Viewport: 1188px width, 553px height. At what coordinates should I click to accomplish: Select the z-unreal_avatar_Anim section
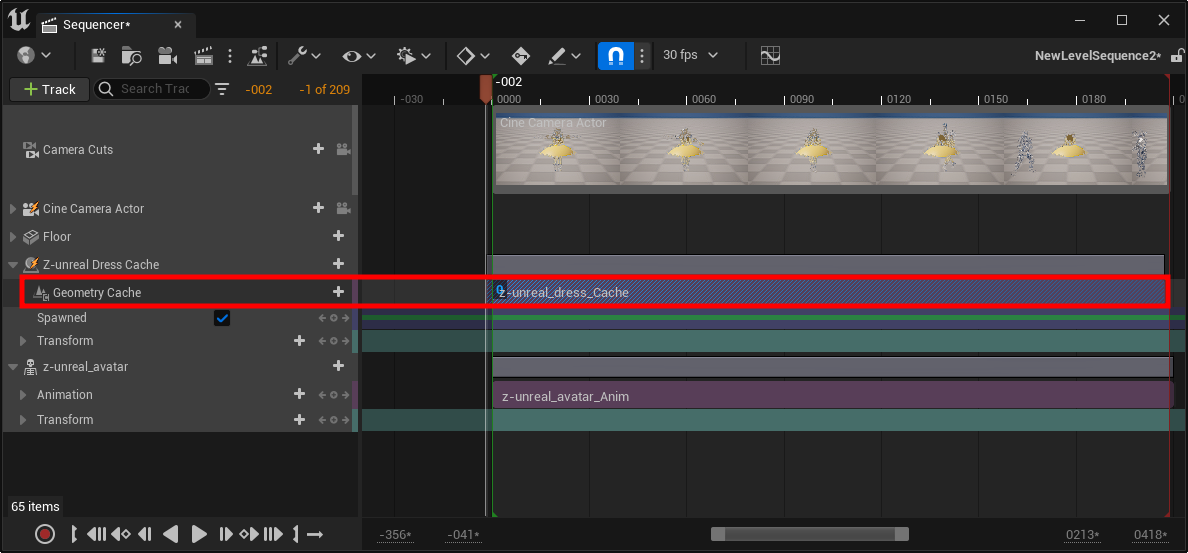click(x=833, y=396)
